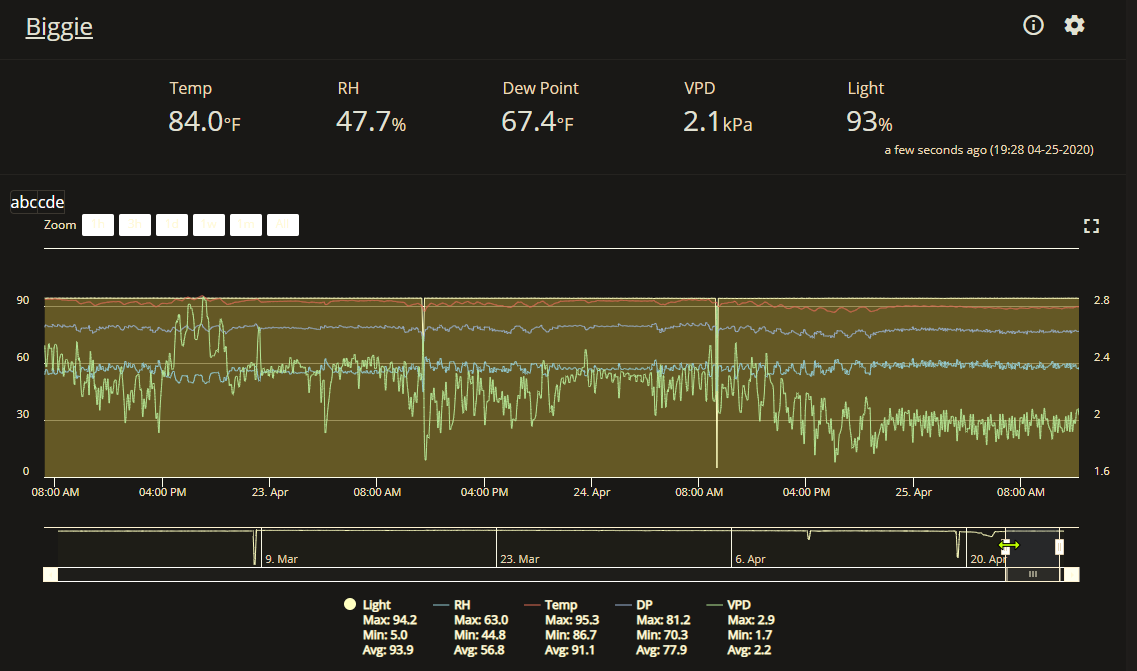Toggle the Temp series in the legend
Screen dimensions: 1137x671
(x=560, y=604)
